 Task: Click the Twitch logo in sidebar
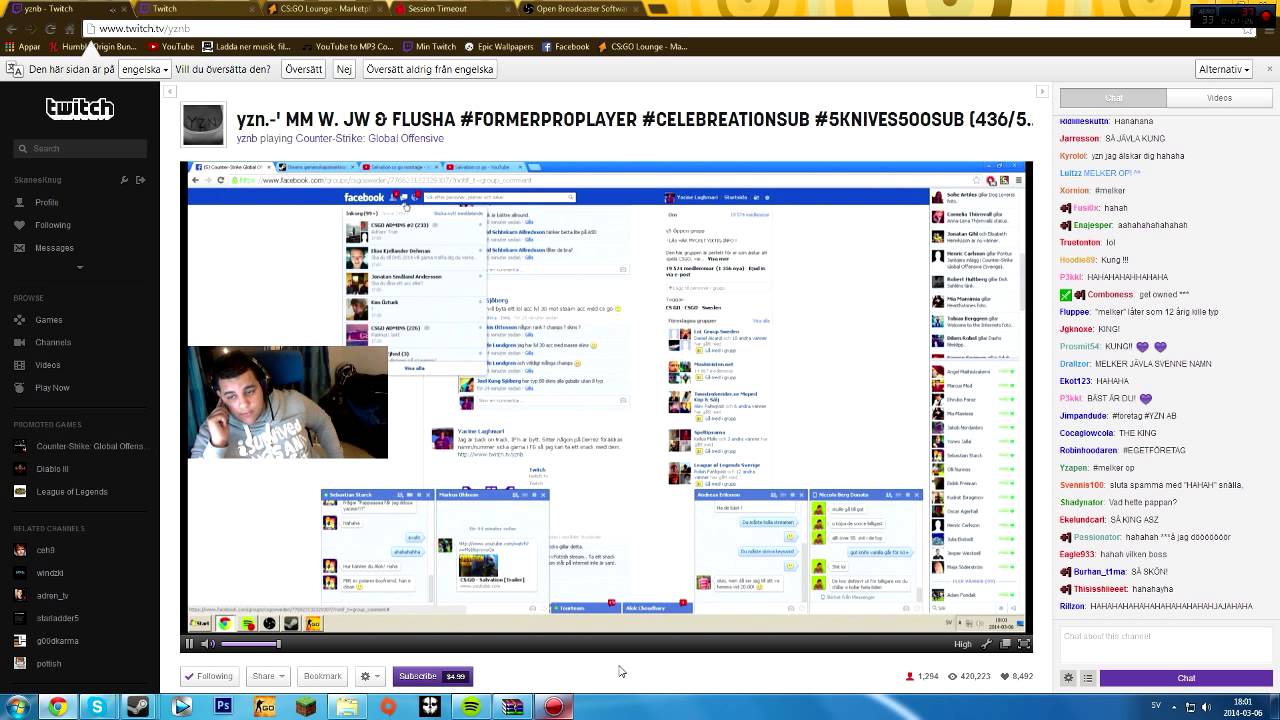point(80,108)
